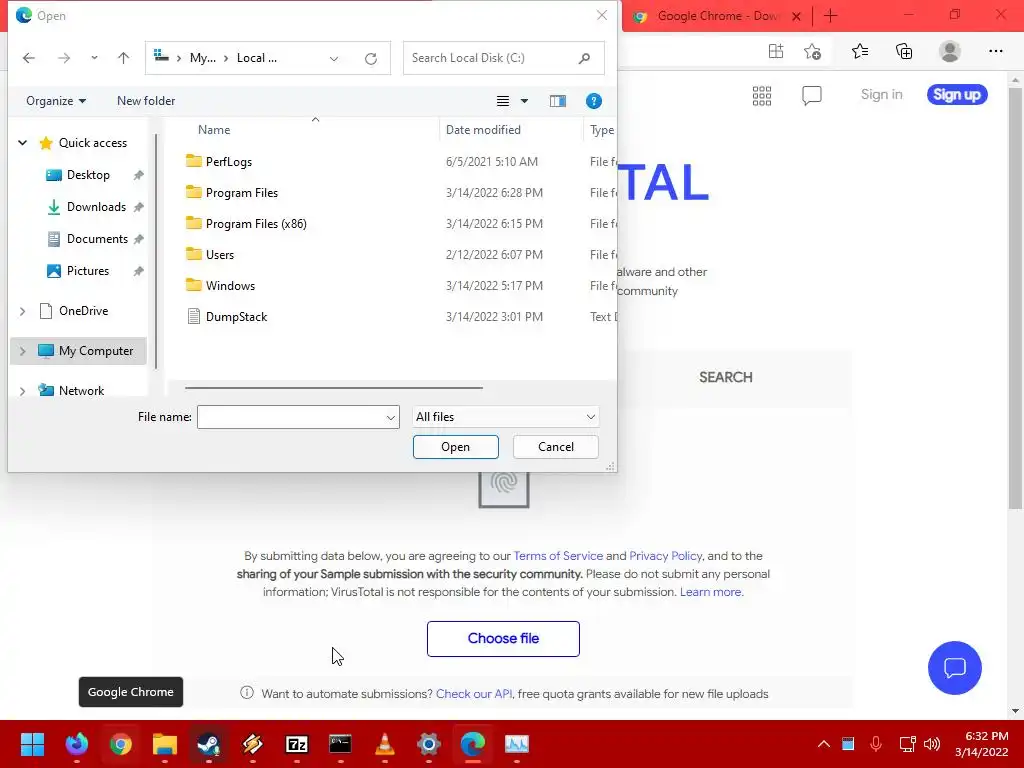Click the My computer icon in address bar

click(x=161, y=57)
